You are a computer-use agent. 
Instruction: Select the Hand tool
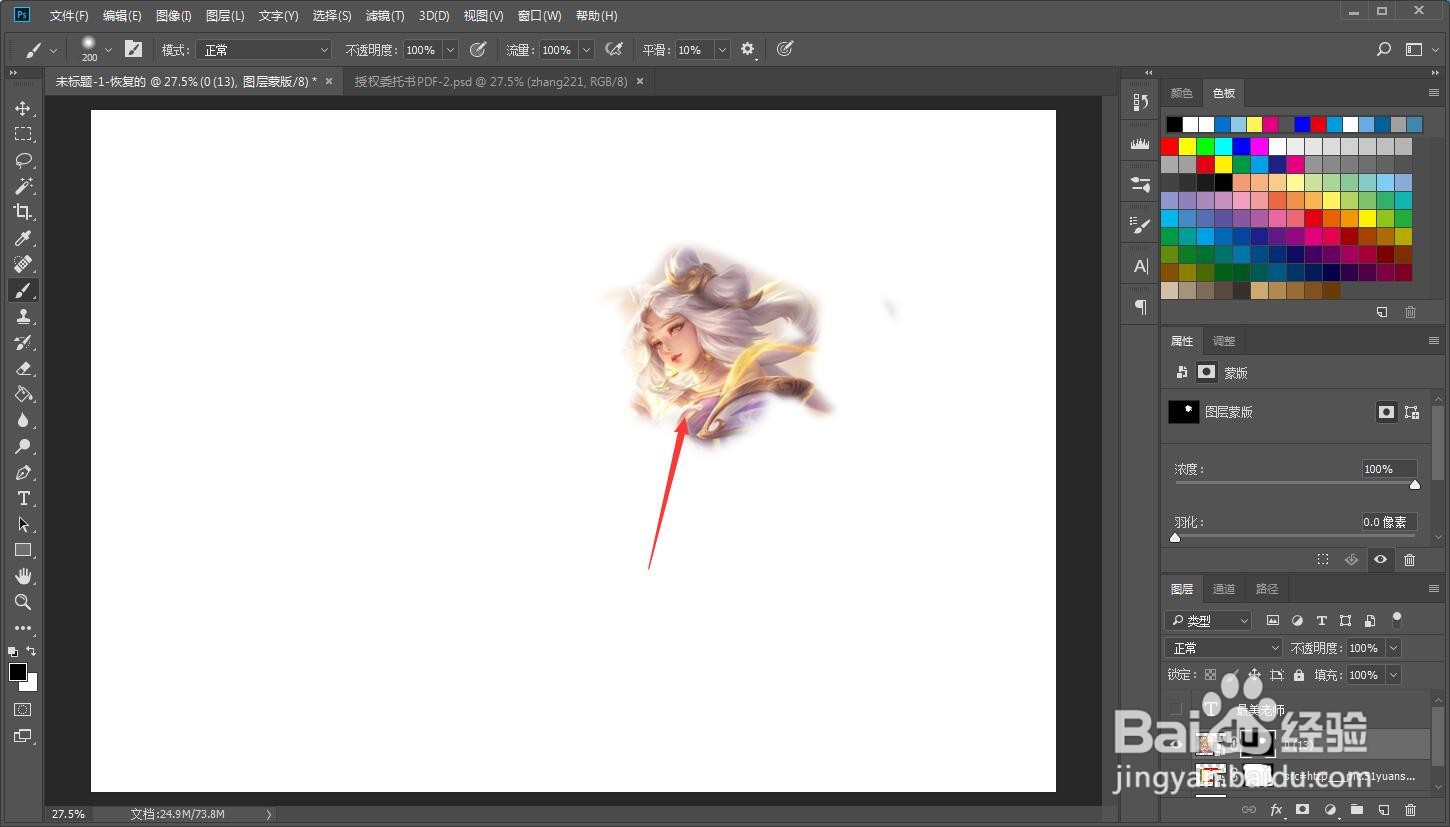tap(23, 576)
